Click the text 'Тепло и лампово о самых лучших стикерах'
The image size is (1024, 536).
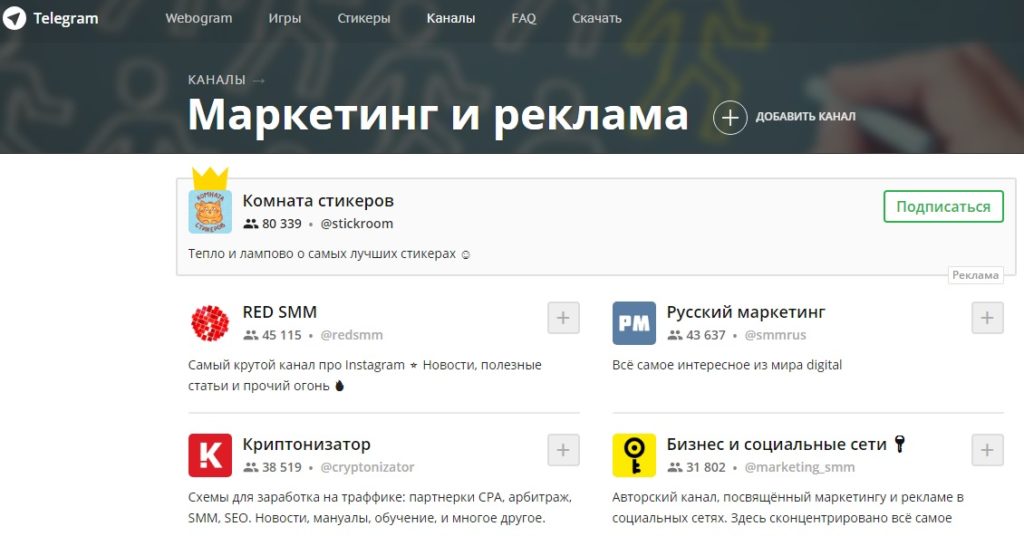coord(322,254)
